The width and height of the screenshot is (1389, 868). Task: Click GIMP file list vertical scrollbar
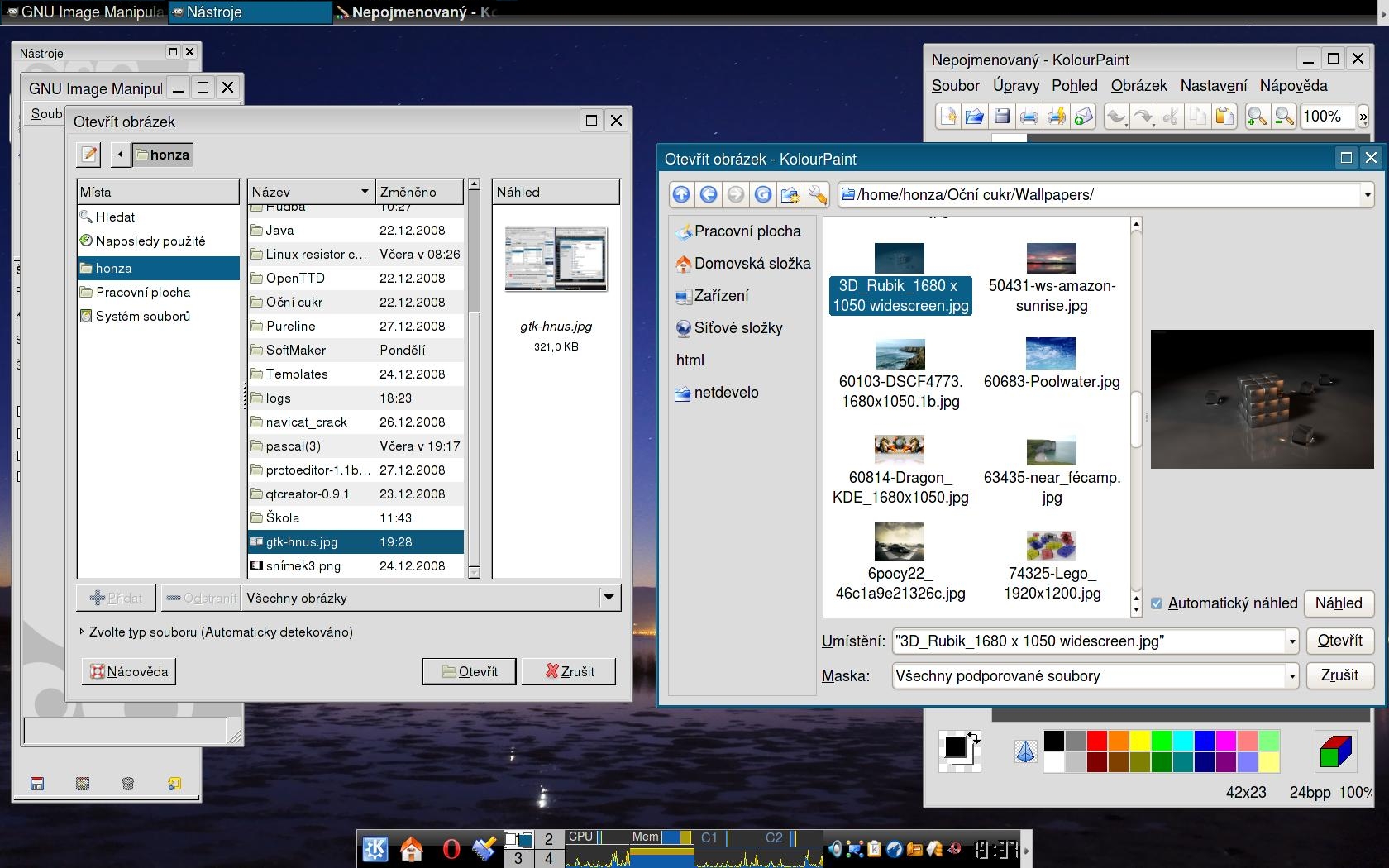[x=474, y=379]
